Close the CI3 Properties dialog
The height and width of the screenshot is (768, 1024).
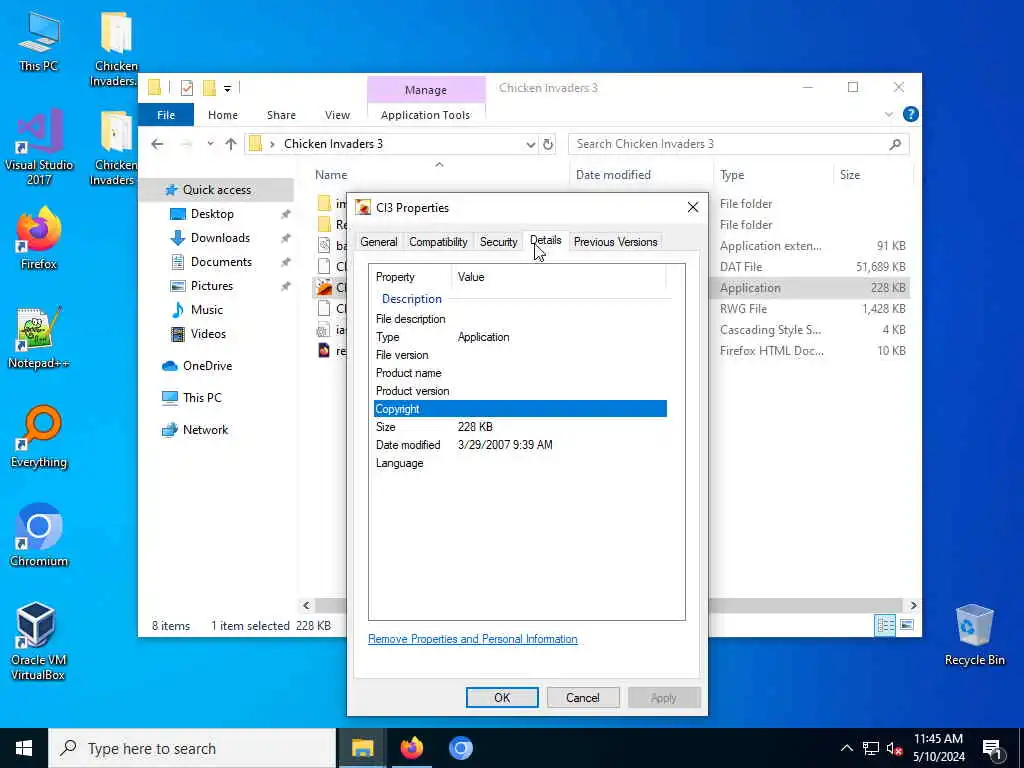coord(693,208)
